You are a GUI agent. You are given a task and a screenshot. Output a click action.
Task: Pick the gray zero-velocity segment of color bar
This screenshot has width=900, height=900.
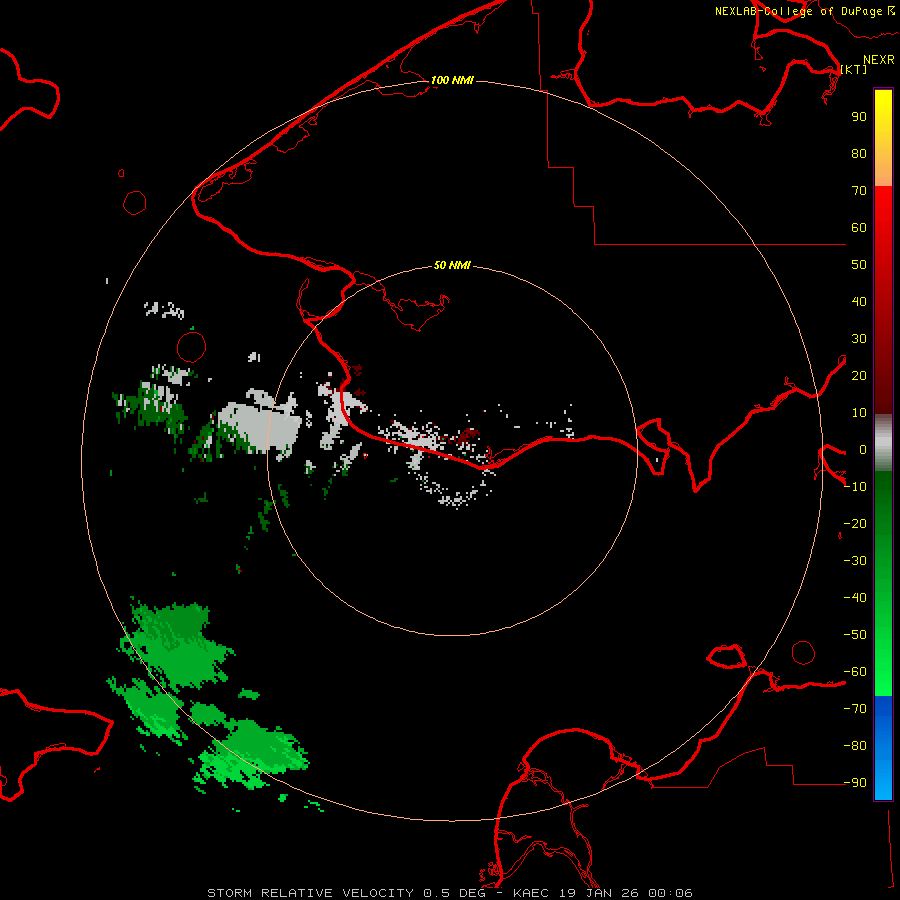pyautogui.click(x=883, y=443)
